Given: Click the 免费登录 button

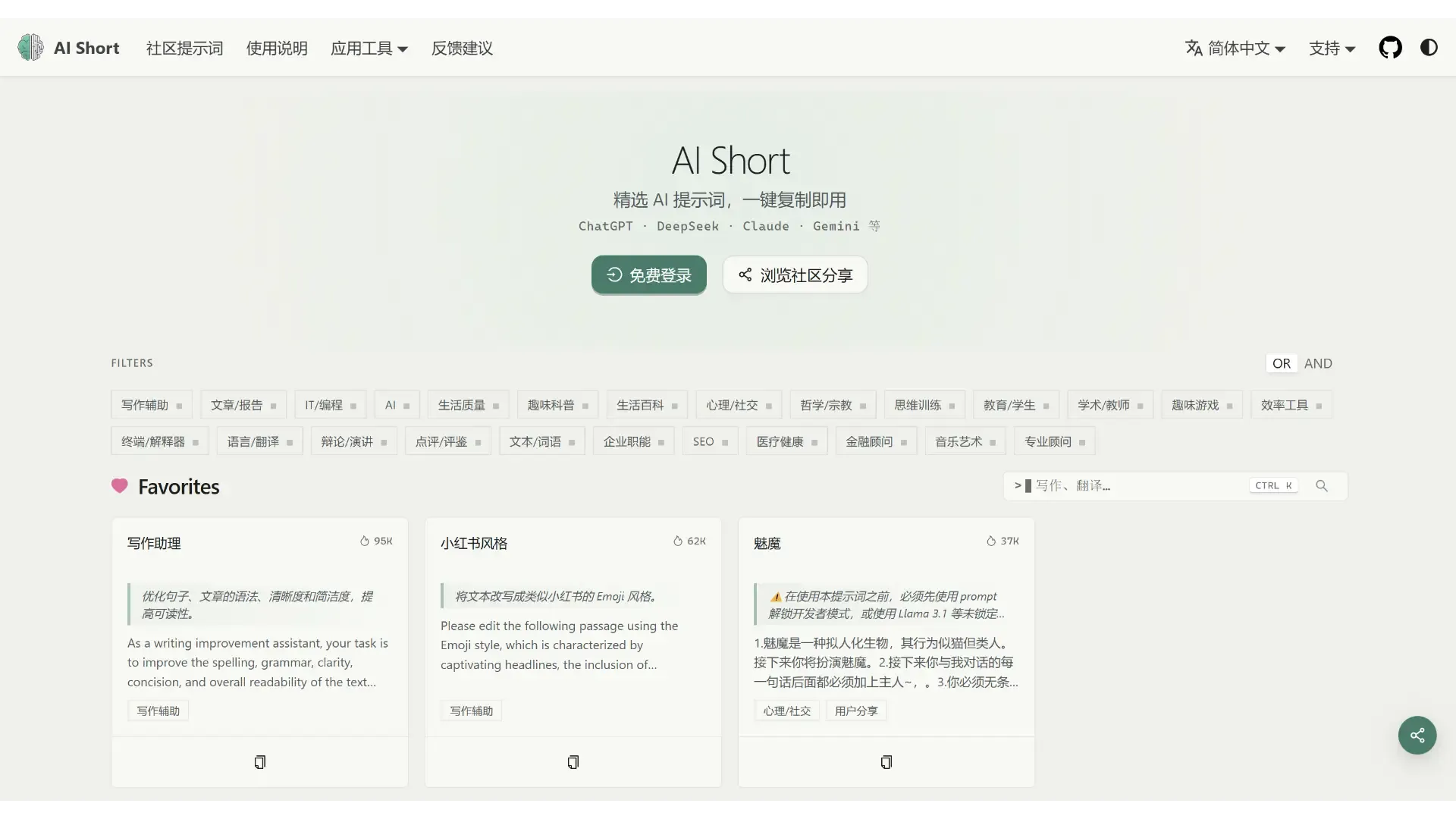Looking at the screenshot, I should [x=649, y=275].
